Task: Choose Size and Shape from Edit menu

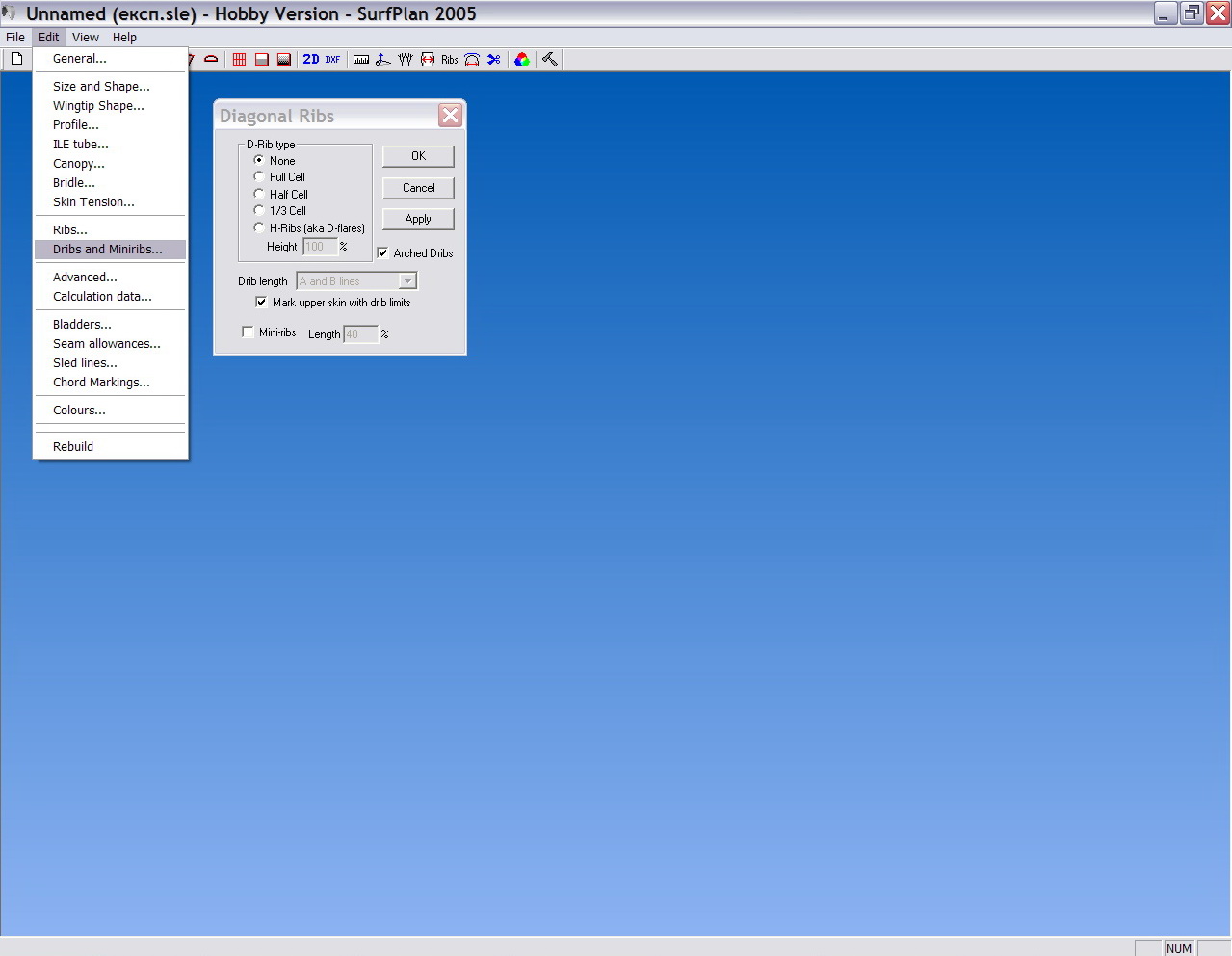Action: click(101, 87)
